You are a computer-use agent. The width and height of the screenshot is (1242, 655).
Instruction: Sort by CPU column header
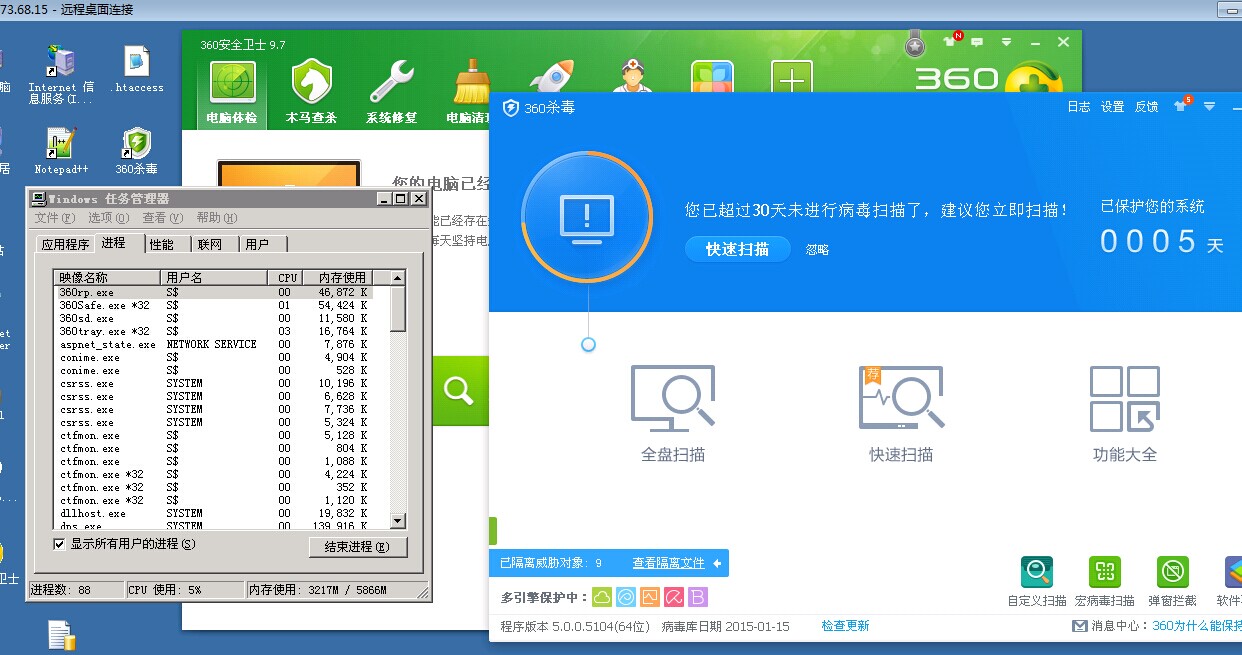coord(284,277)
